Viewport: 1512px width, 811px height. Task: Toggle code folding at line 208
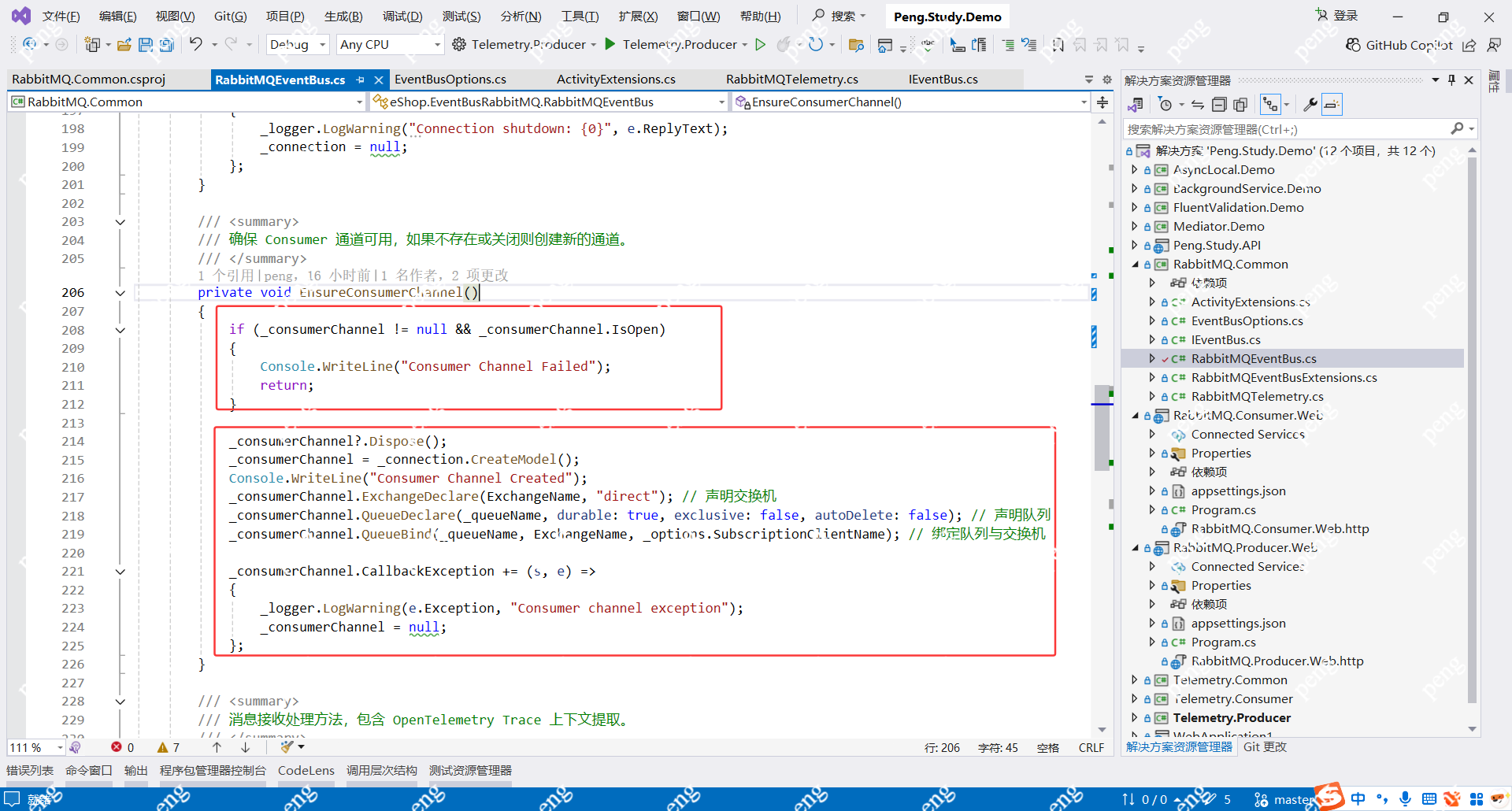click(x=120, y=331)
